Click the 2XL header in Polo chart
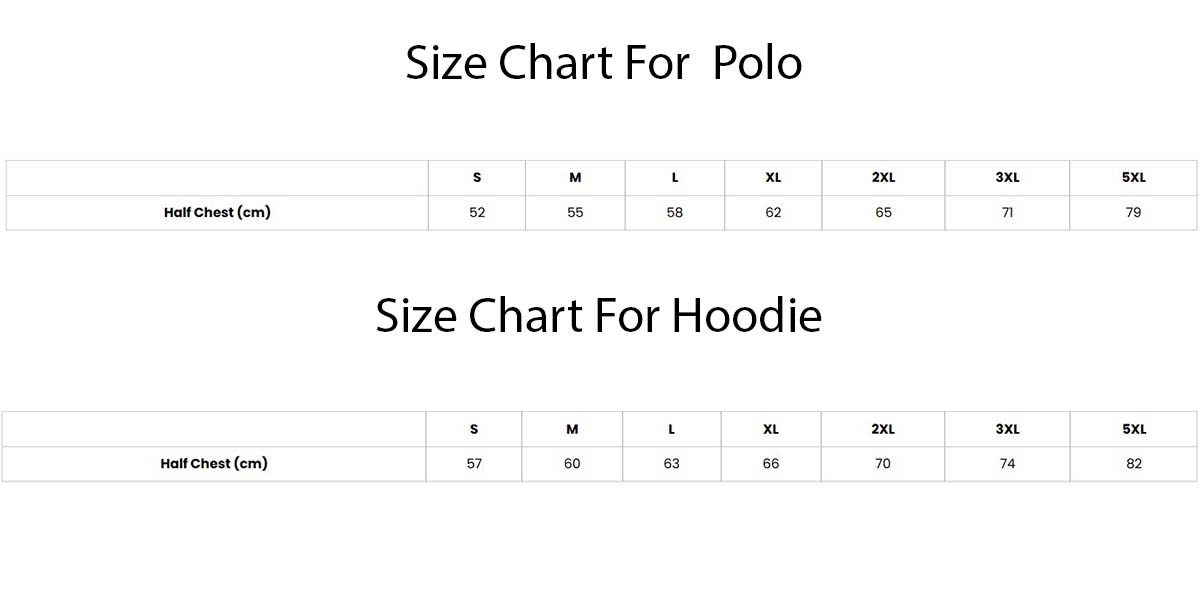This screenshot has height=600, width=1200. point(883,178)
